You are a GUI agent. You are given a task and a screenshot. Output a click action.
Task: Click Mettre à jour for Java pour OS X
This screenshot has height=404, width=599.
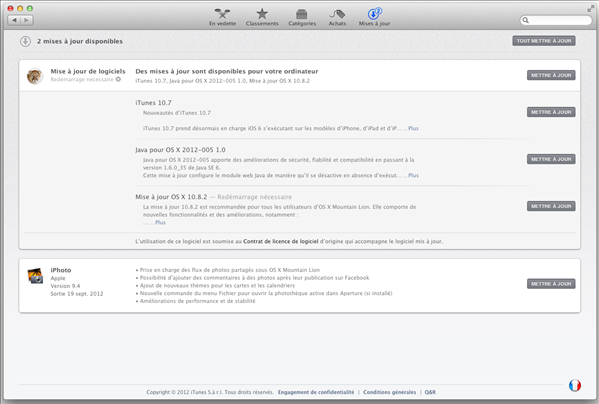point(551,159)
